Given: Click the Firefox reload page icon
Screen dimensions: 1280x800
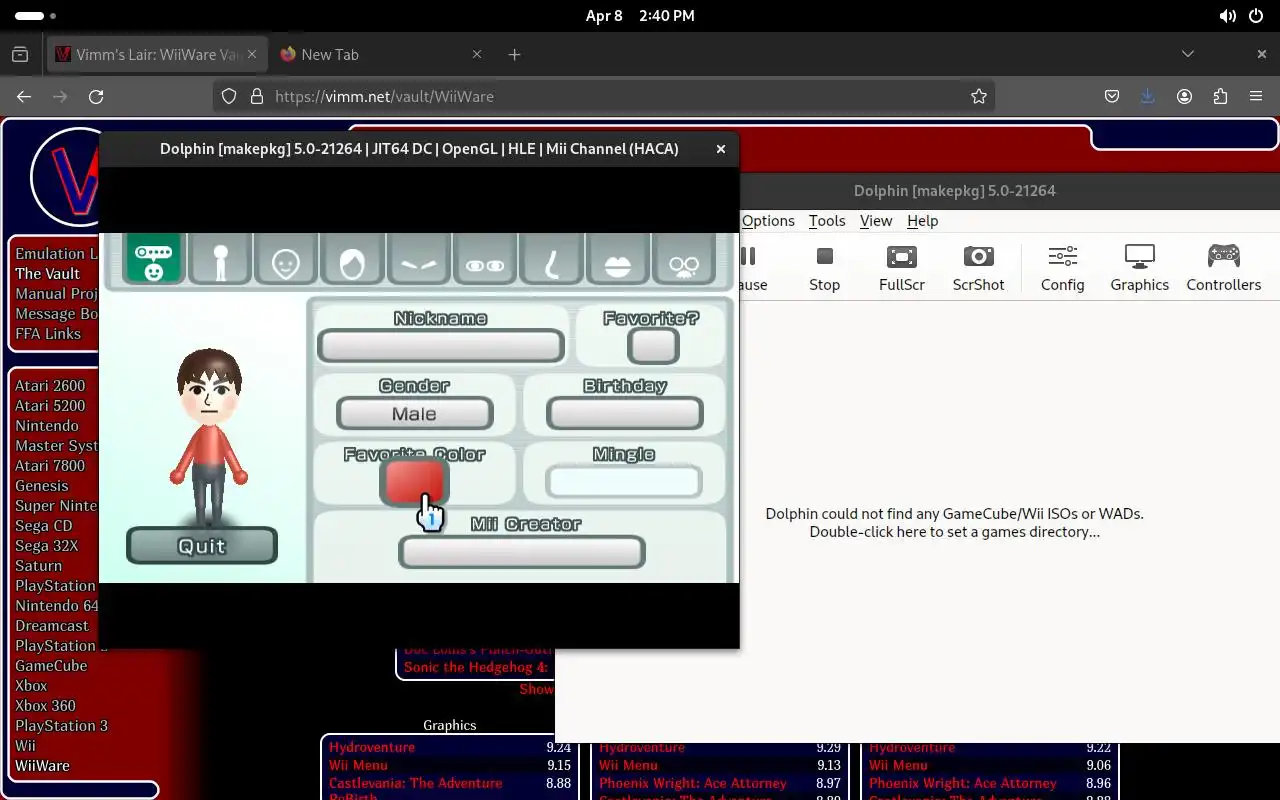Looking at the screenshot, I should [96, 96].
